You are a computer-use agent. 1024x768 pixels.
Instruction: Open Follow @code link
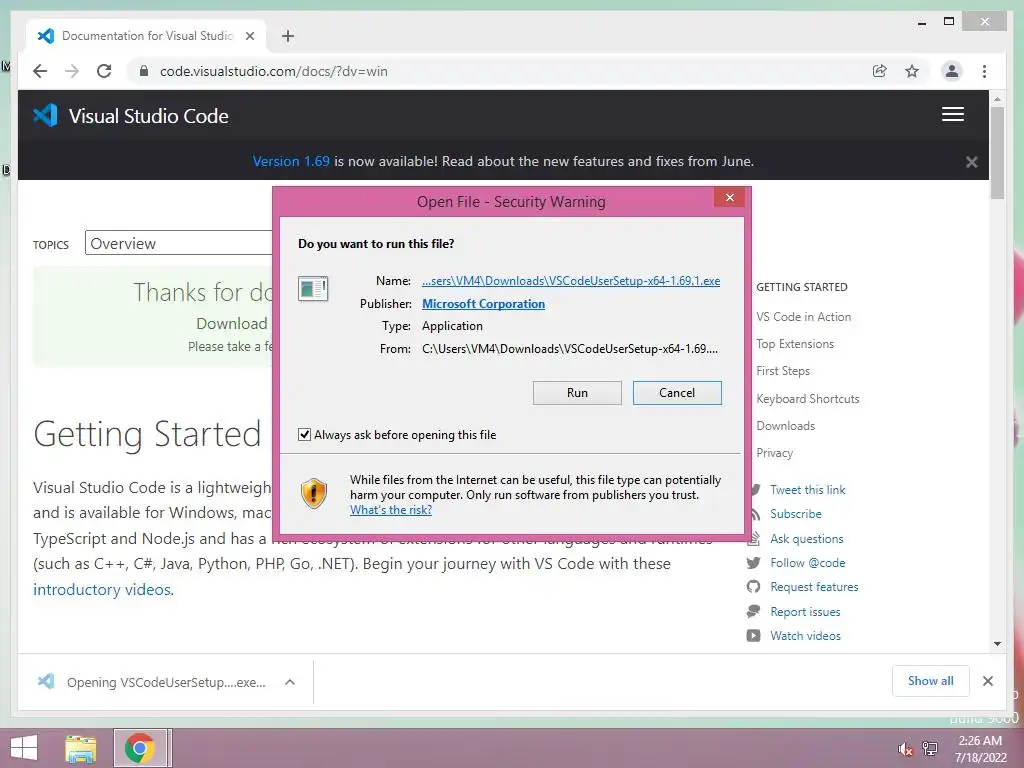pos(807,563)
